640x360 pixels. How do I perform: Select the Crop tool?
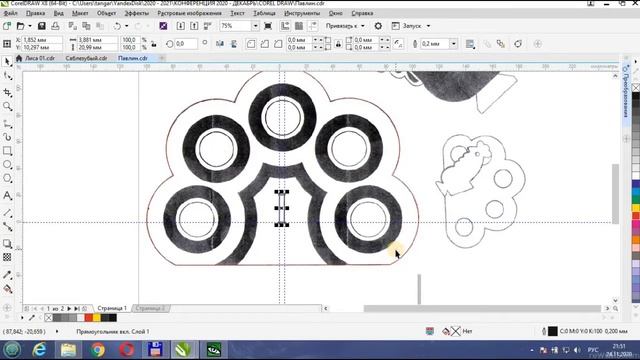click(7, 93)
